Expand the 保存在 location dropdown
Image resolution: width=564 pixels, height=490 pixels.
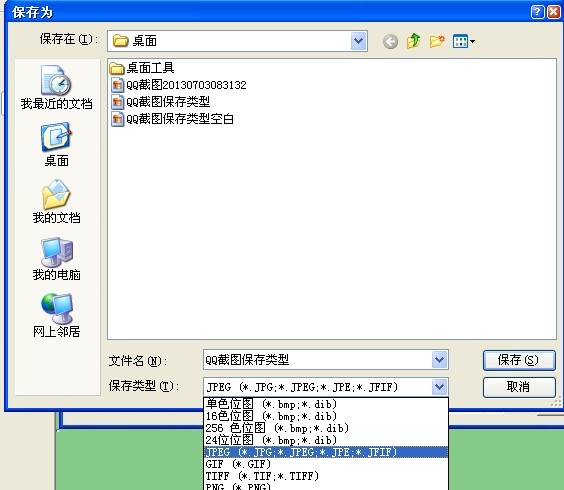coord(359,41)
